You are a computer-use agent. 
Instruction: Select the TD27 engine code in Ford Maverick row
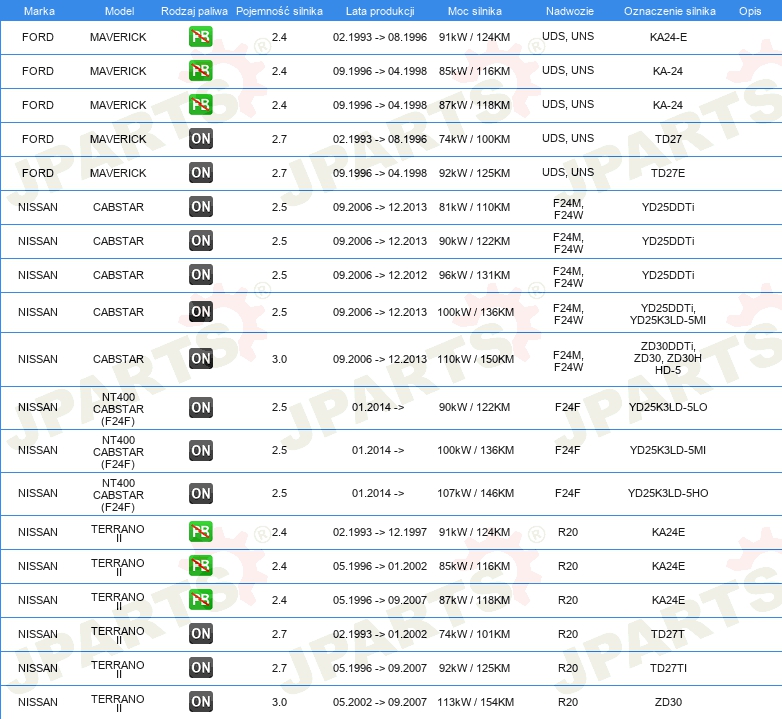[x=668, y=139]
